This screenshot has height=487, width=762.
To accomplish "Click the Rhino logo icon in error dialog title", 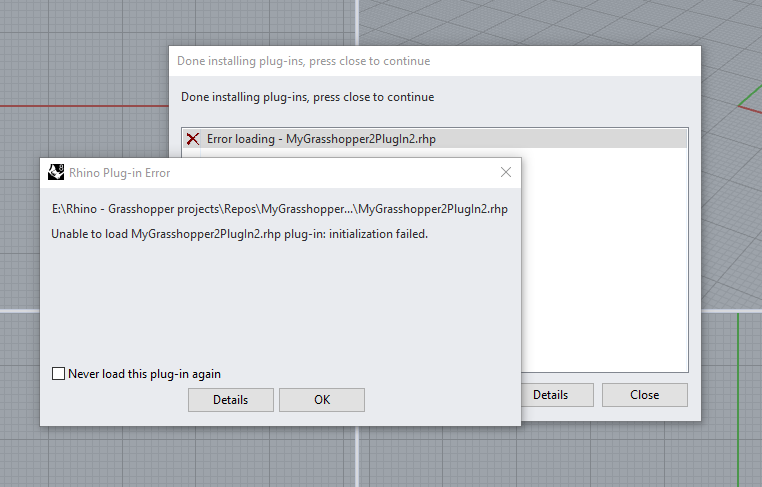I will [x=56, y=172].
